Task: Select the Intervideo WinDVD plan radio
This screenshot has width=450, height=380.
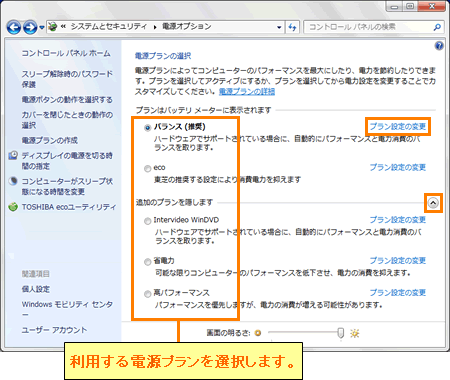Action: 147,221
